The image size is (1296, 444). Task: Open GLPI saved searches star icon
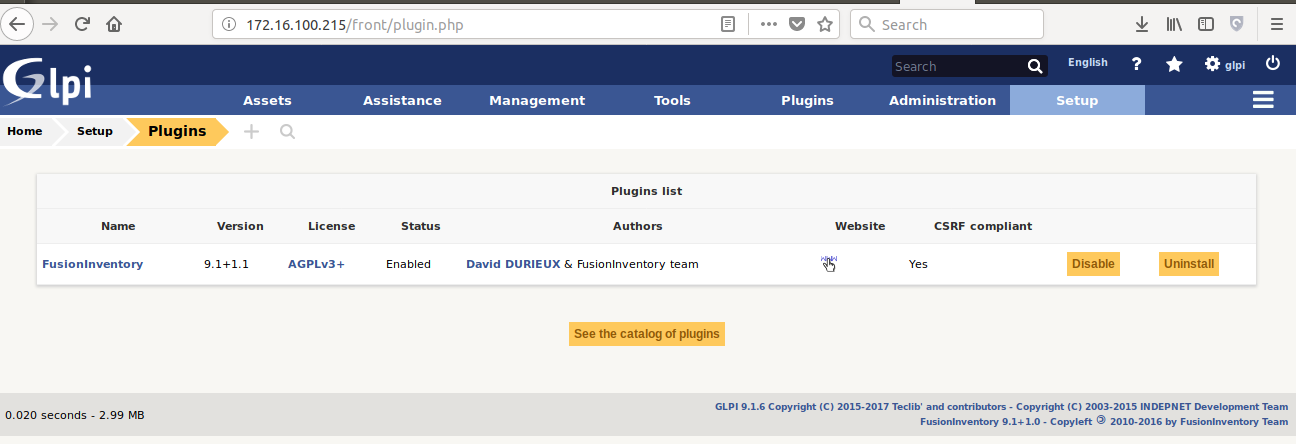click(1174, 64)
